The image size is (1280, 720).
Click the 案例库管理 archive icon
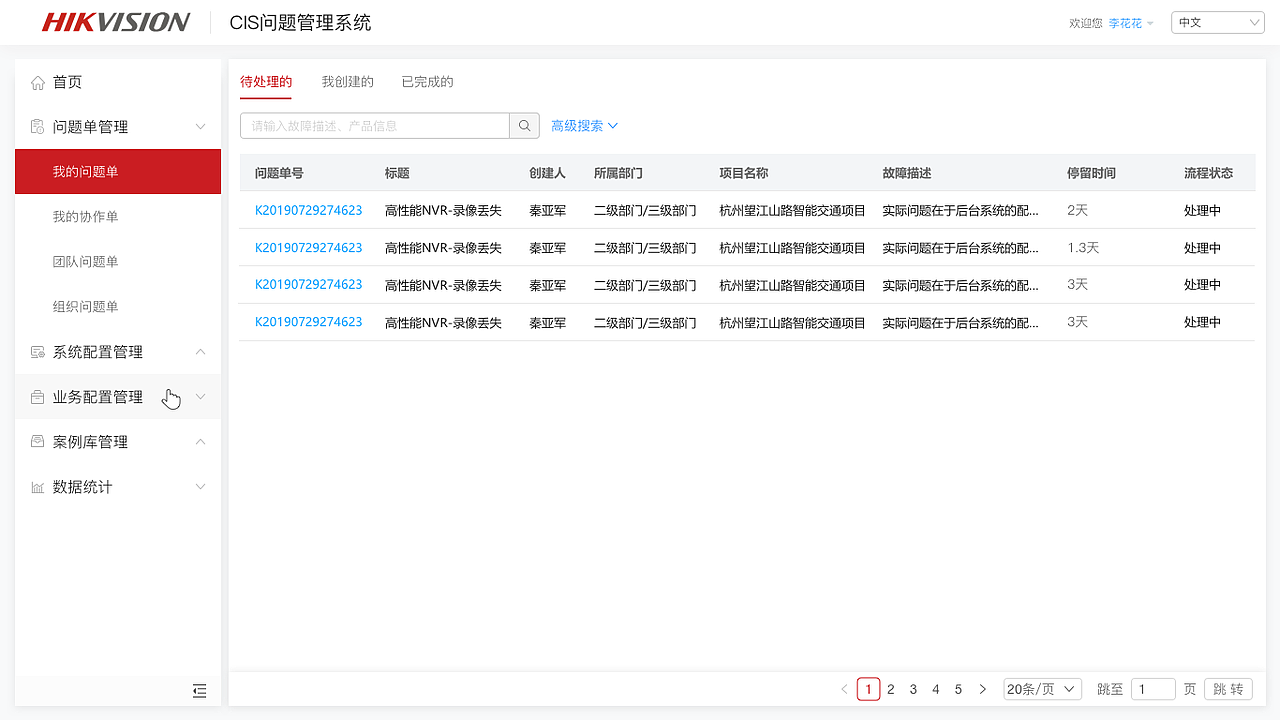[x=35, y=441]
